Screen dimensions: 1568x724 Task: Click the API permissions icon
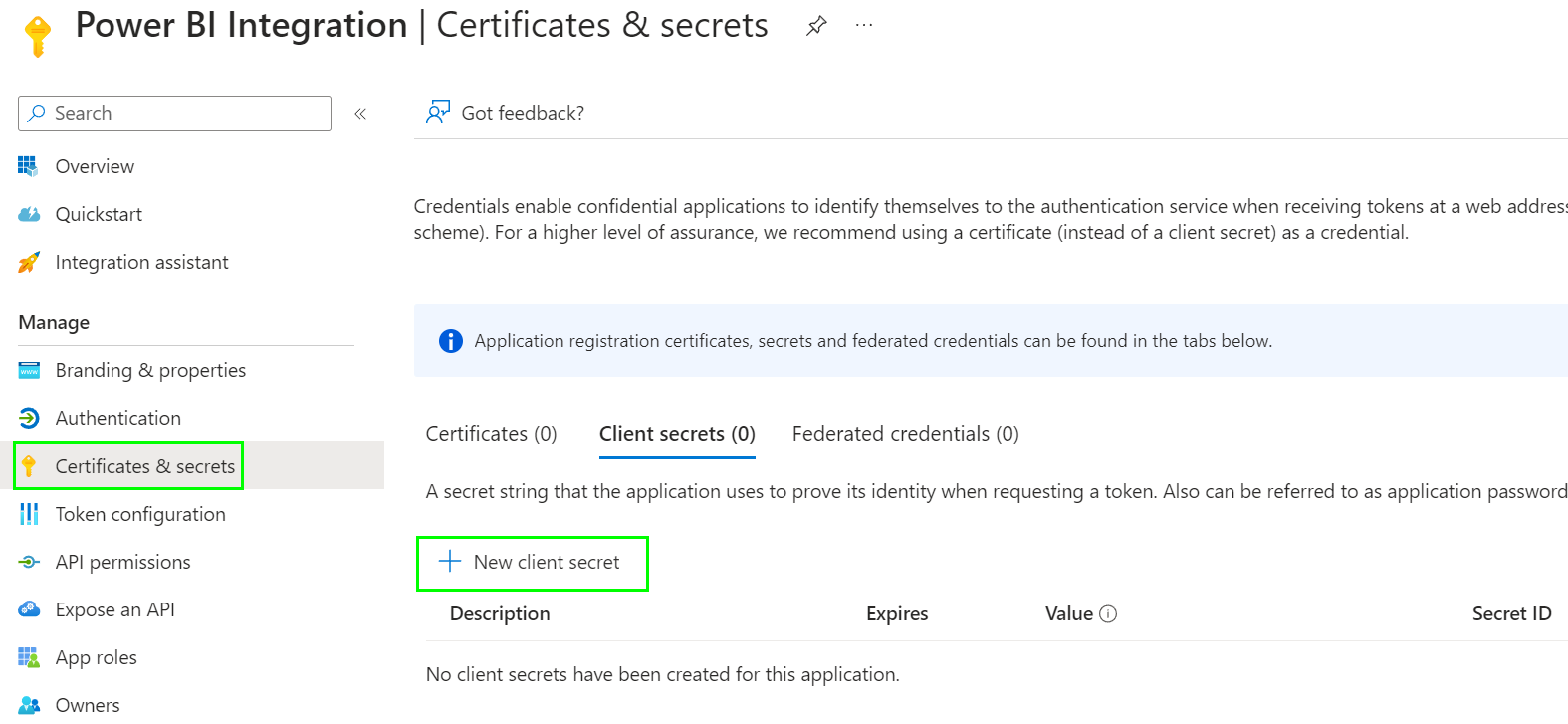pos(30,562)
